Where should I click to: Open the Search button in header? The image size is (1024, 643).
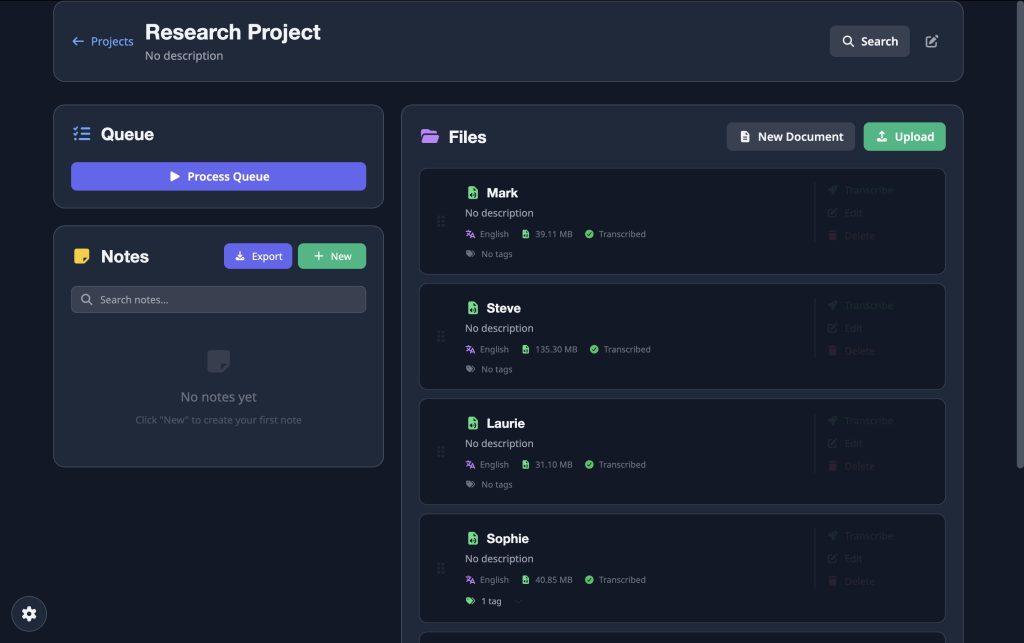[x=869, y=41]
